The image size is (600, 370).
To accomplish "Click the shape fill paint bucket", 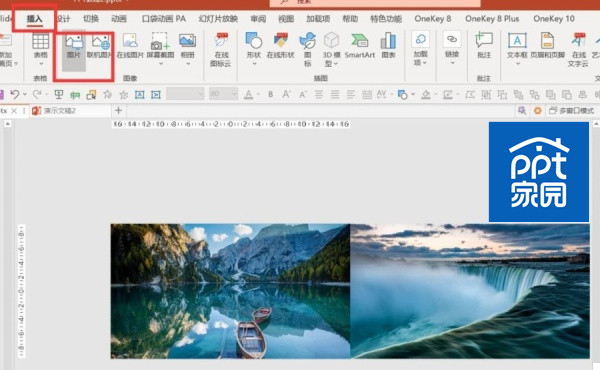I will point(426,94).
